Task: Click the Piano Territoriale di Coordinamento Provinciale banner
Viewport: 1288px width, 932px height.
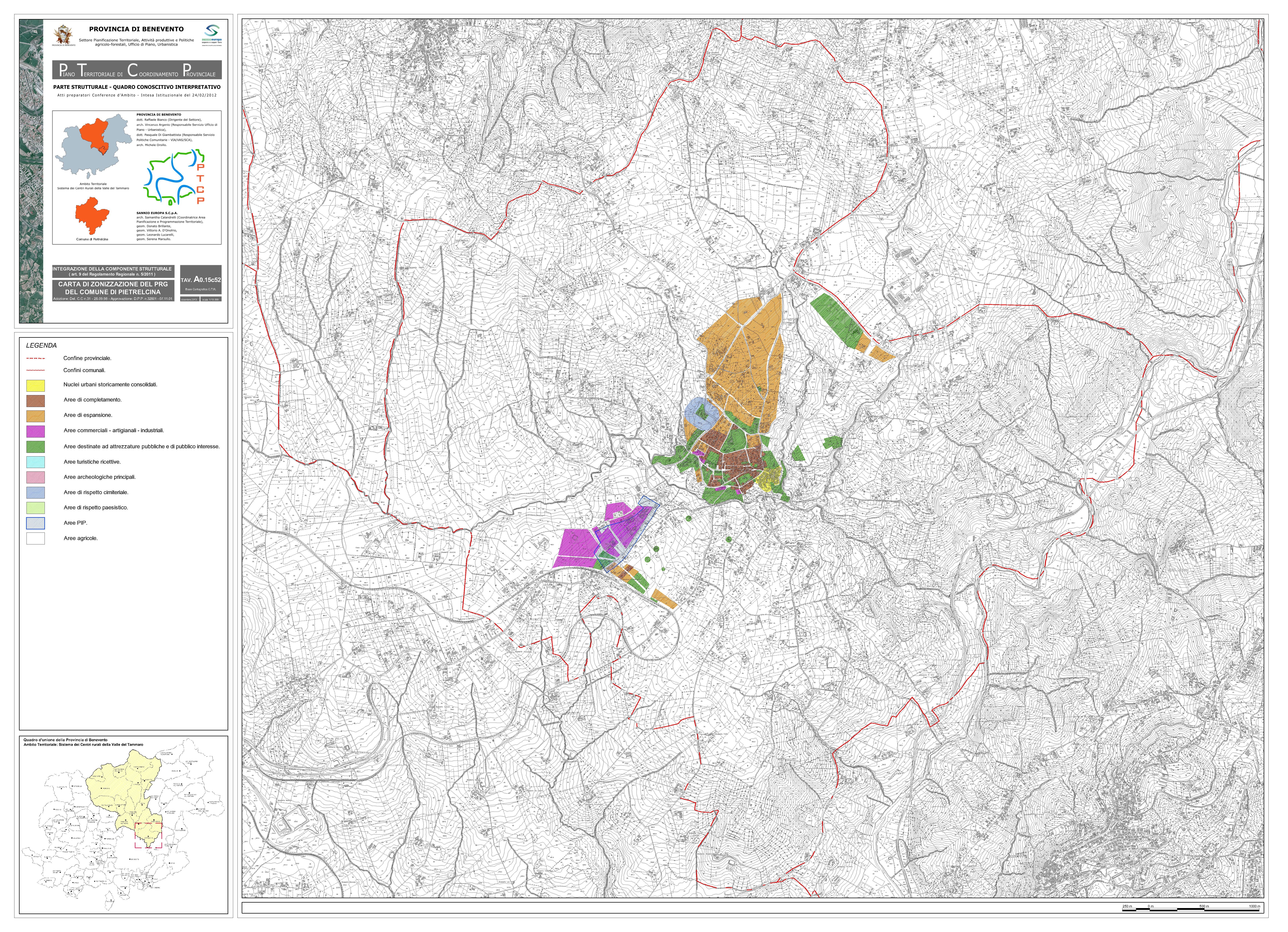Action: coord(137,70)
